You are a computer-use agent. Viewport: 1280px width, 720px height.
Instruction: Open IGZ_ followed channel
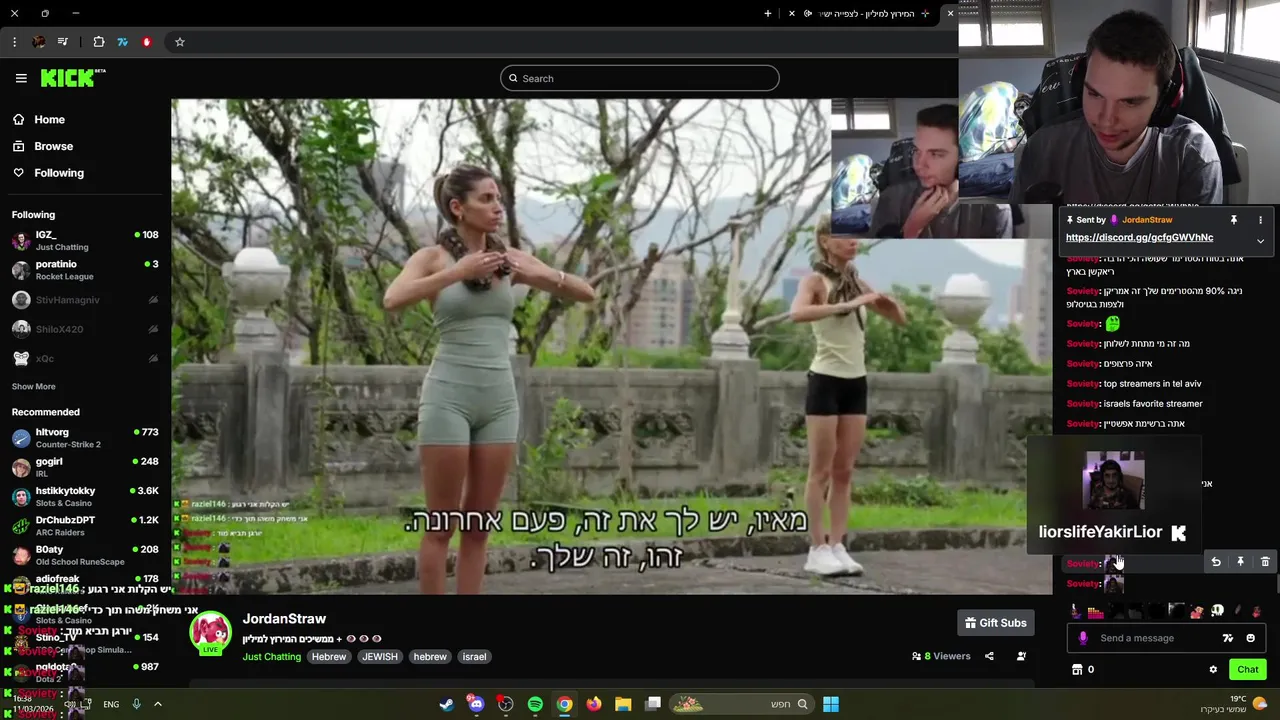85,240
